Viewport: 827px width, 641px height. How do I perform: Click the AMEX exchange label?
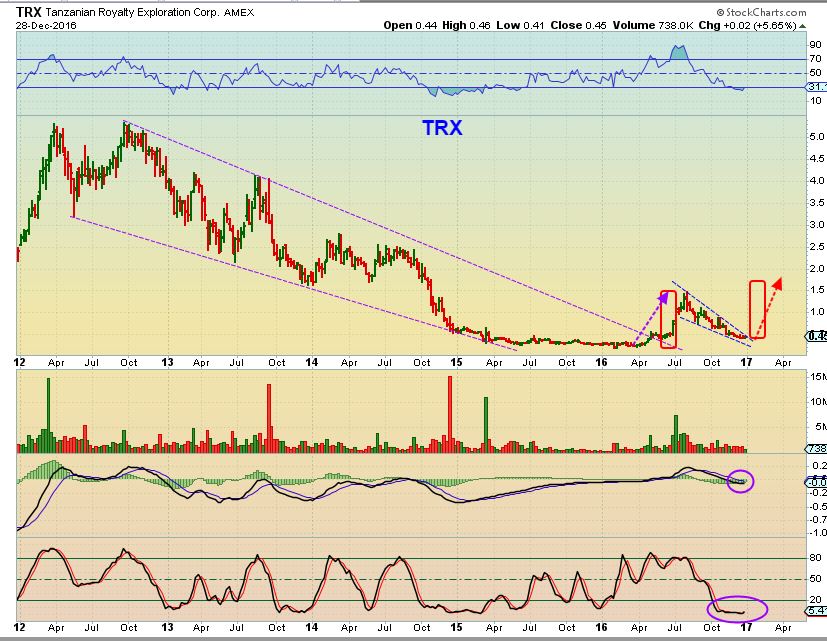pyautogui.click(x=239, y=13)
